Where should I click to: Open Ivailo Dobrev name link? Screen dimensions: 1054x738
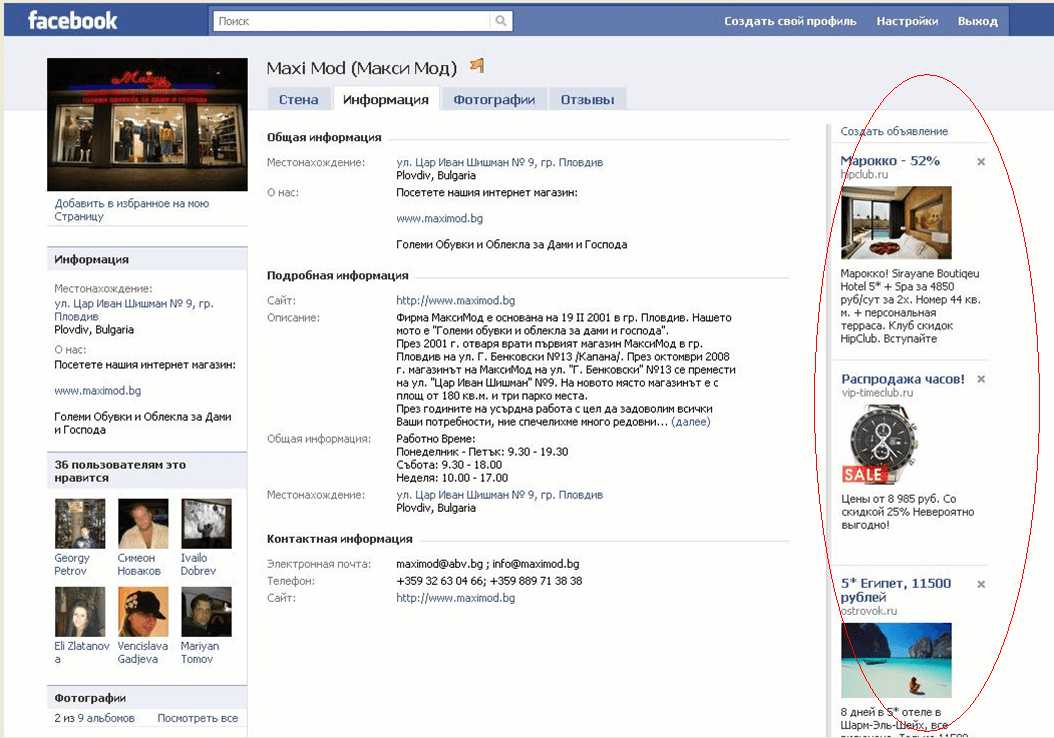click(x=198, y=565)
